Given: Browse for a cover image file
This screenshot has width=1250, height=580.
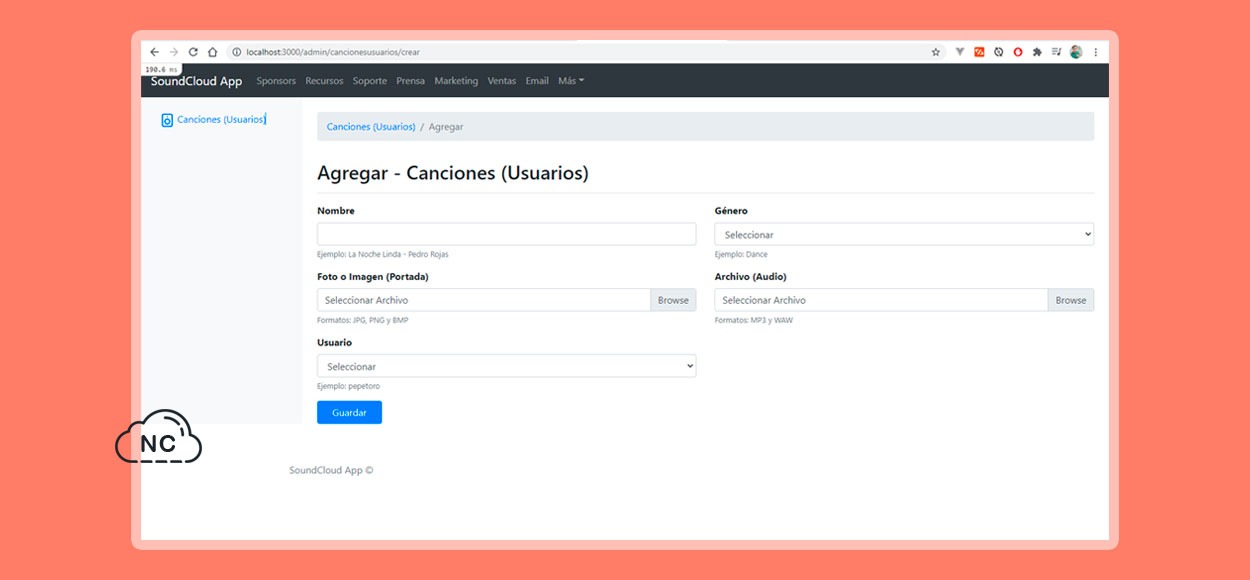Looking at the screenshot, I should pos(673,300).
